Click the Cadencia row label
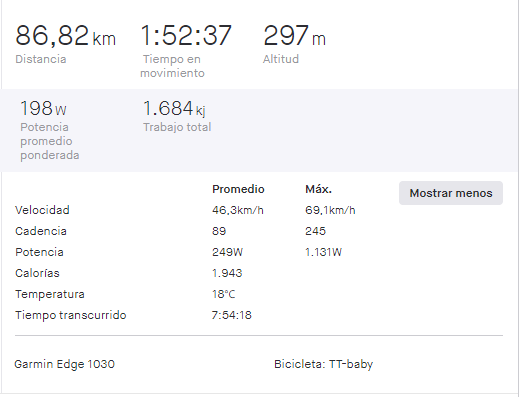524x397 pixels. pyautogui.click(x=41, y=231)
